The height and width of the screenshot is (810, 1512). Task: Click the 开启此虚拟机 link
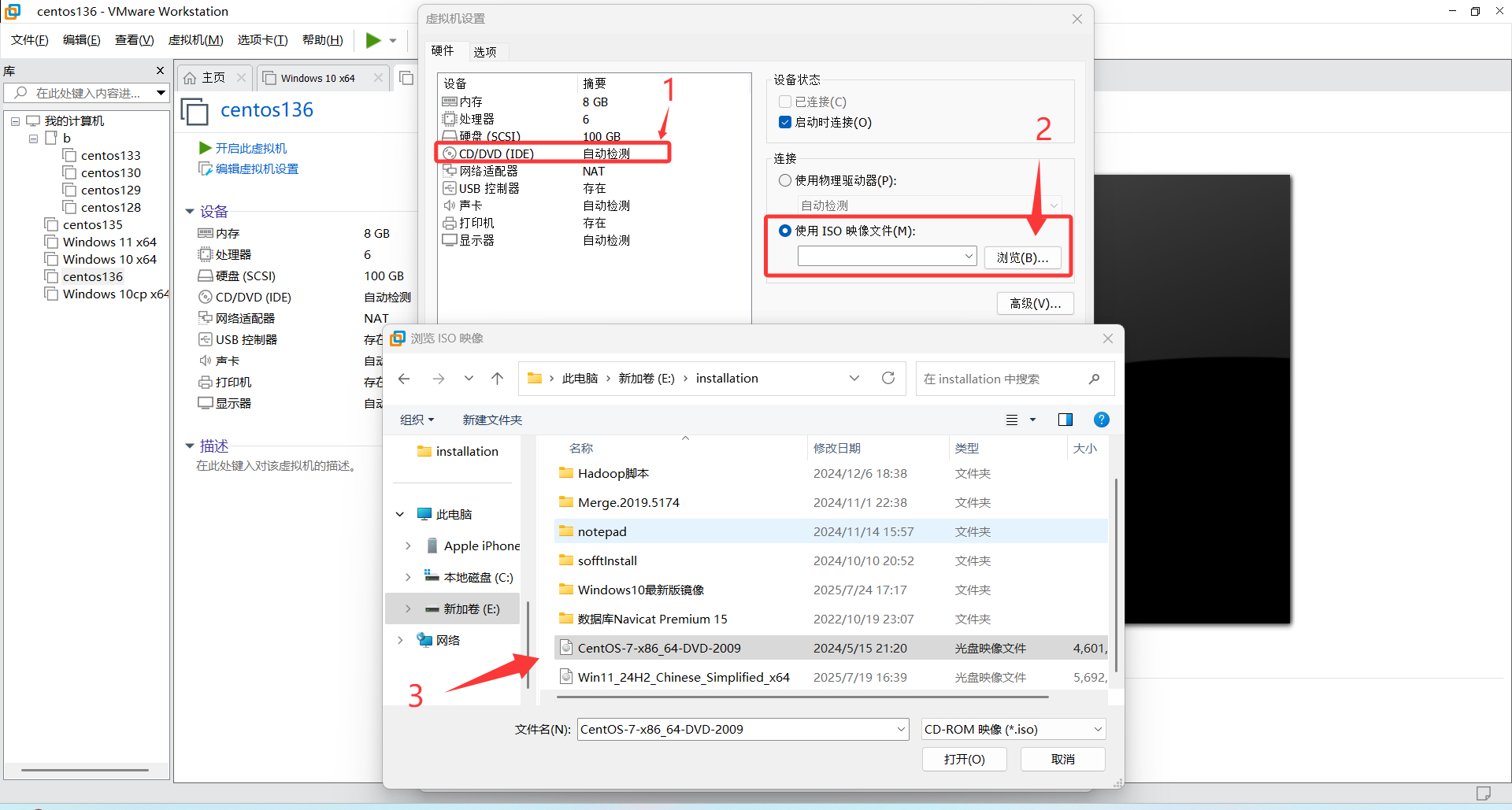coord(250,148)
